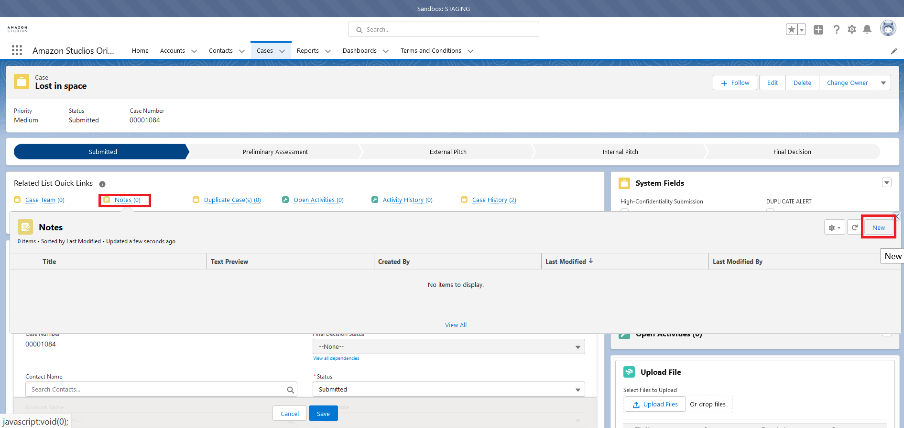The image size is (904, 428).
Task: Show more case actions dropdown
Action: click(883, 83)
